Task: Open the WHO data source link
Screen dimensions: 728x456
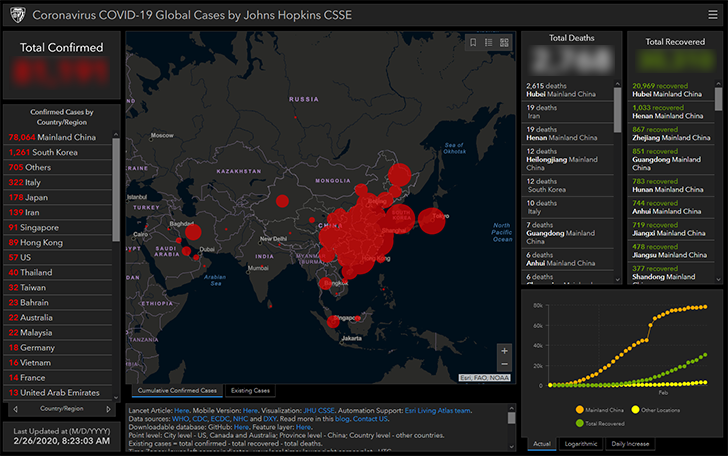Action: 181,419
